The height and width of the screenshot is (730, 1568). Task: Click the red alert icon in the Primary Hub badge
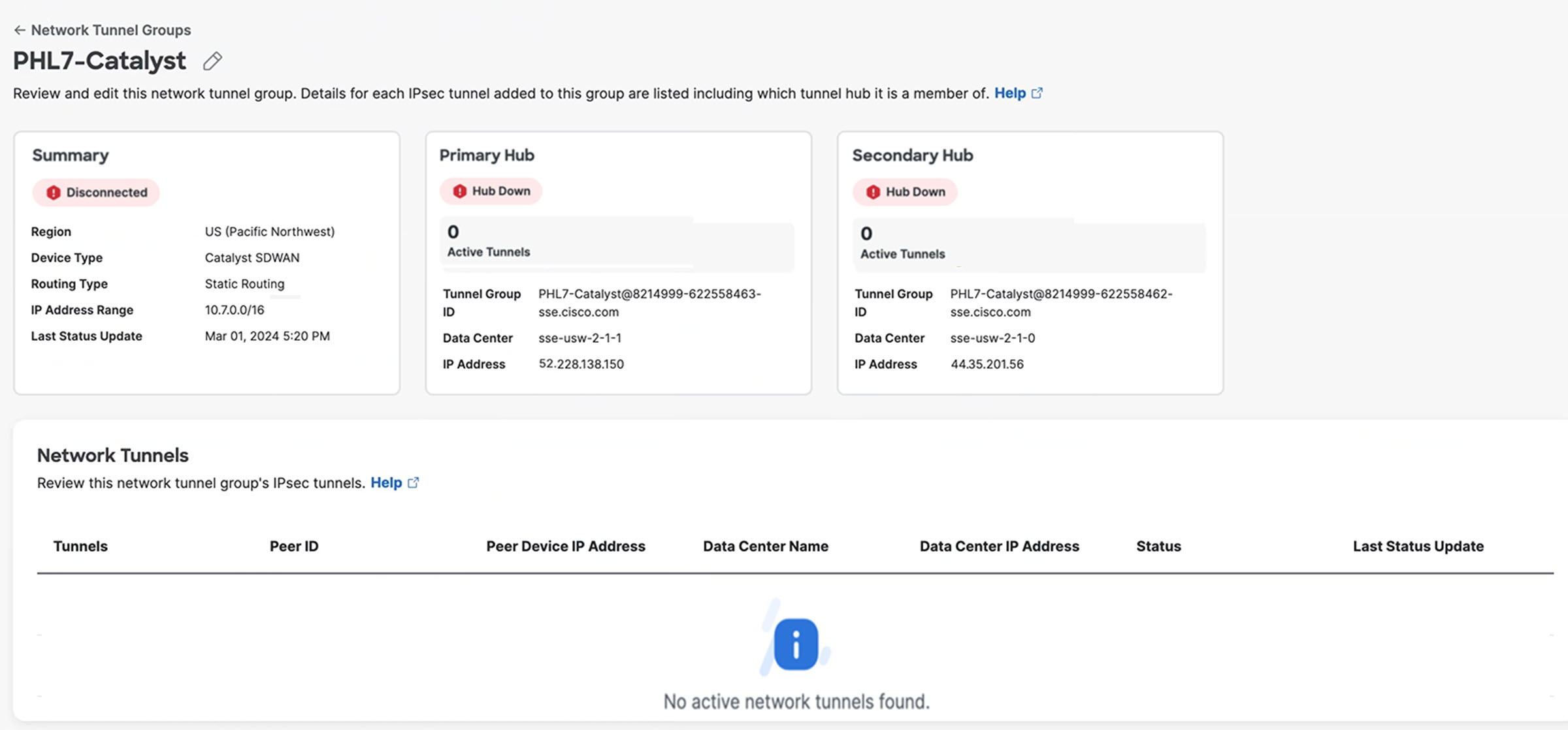coord(460,191)
